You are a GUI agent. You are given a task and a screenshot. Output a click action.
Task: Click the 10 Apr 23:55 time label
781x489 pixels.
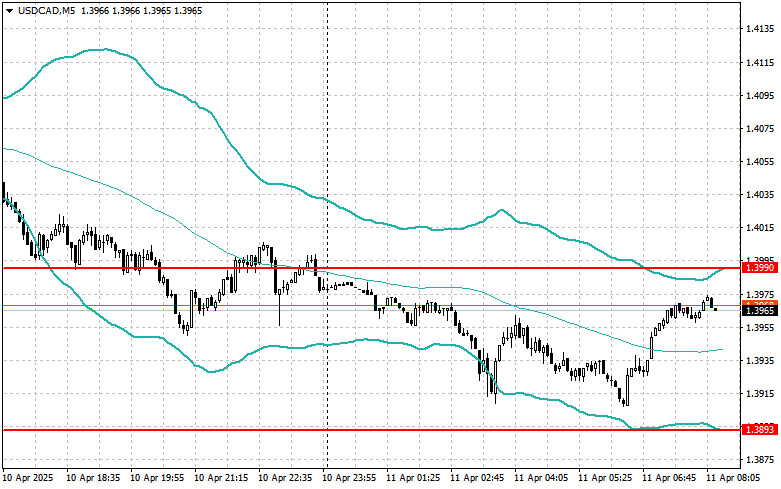coord(349,478)
